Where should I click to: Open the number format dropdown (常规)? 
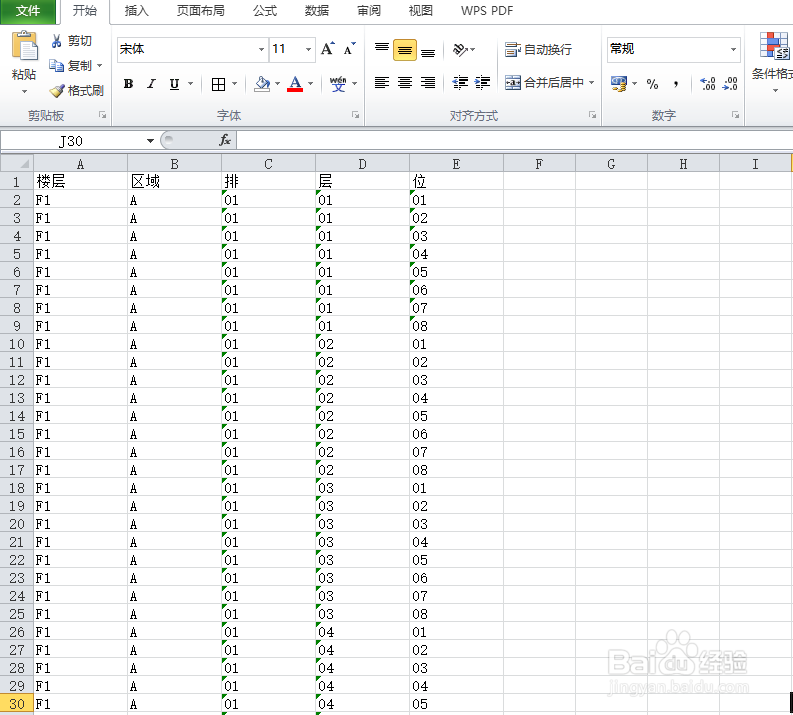tap(733, 49)
